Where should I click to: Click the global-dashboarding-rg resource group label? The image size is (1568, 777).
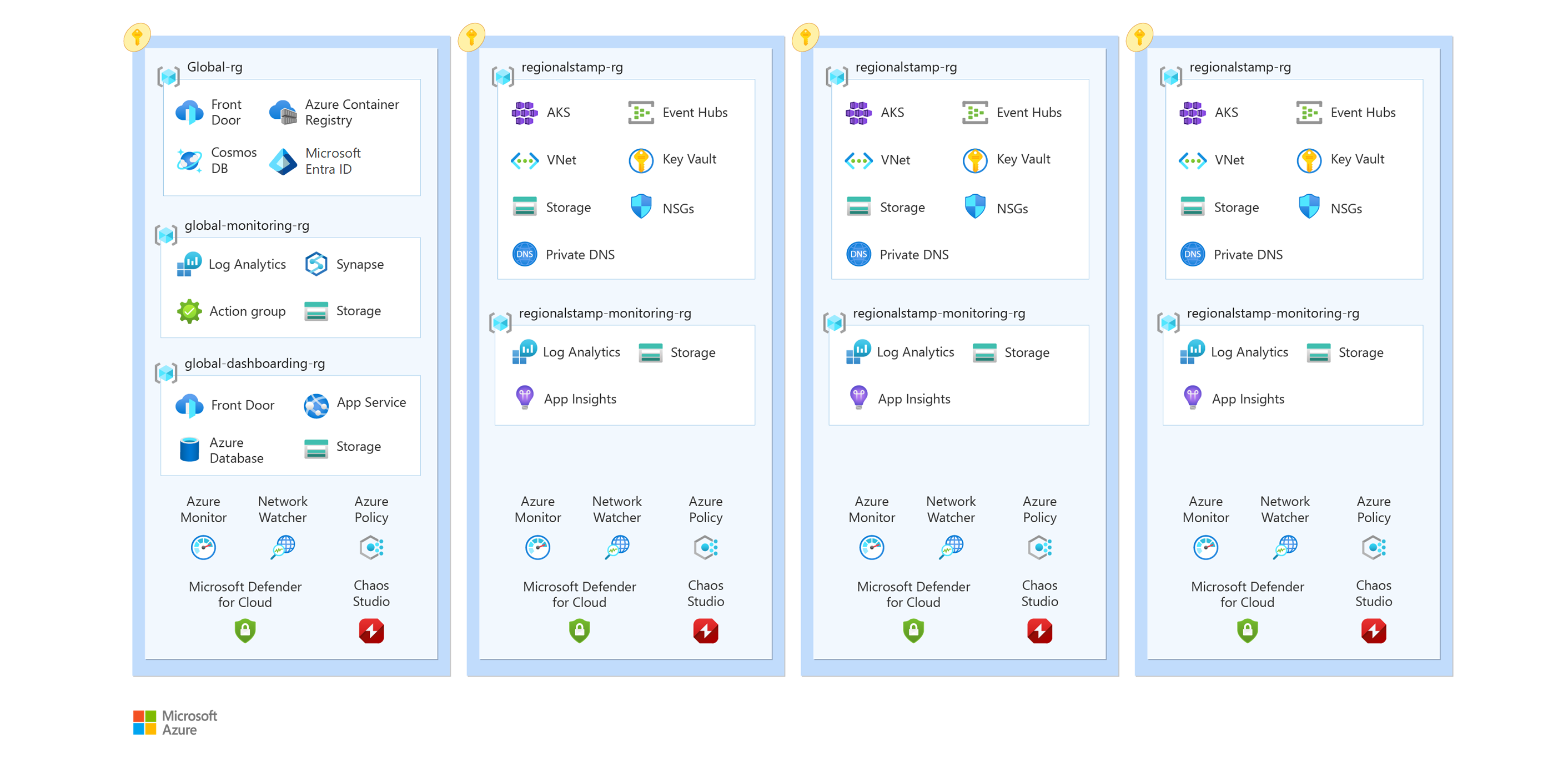(x=254, y=364)
